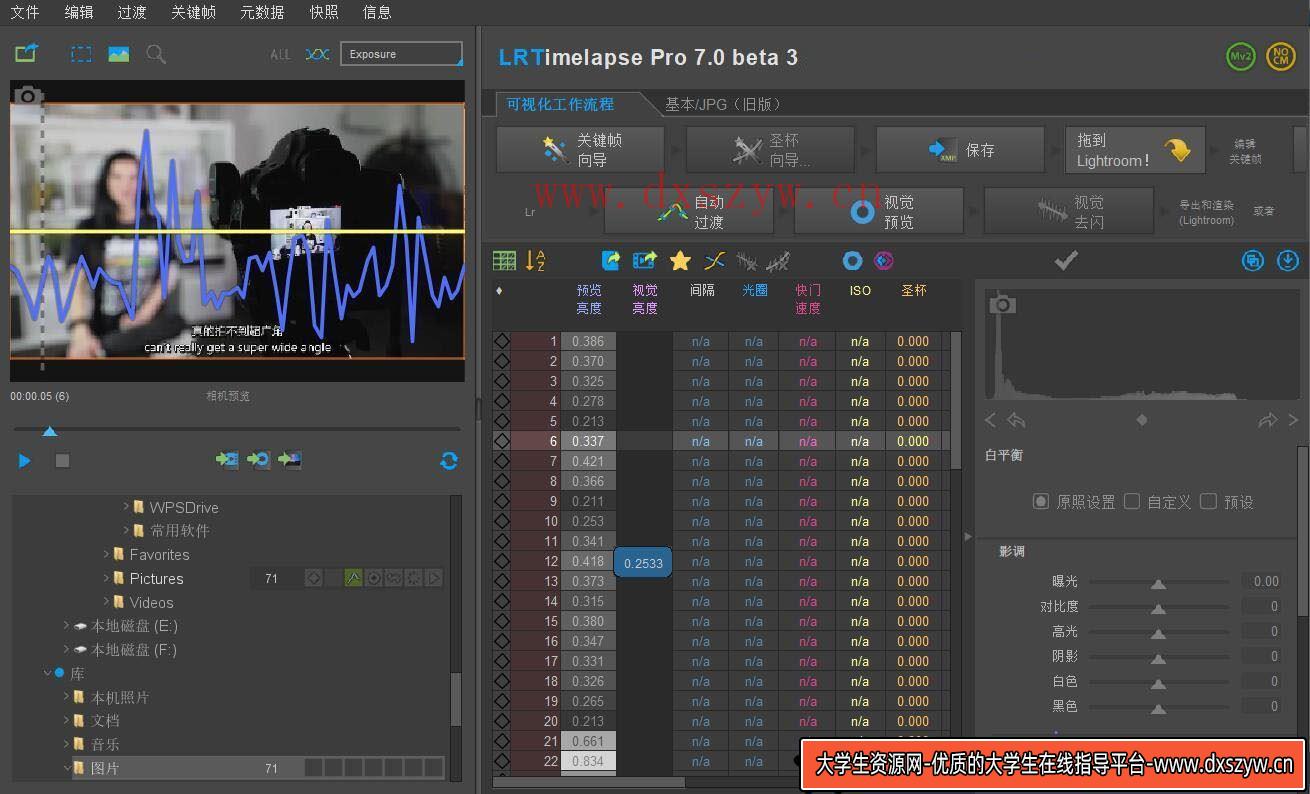The width and height of the screenshot is (1310, 794).
Task: Click the middle green-arrow reload icon under the preview
Action: click(x=259, y=460)
